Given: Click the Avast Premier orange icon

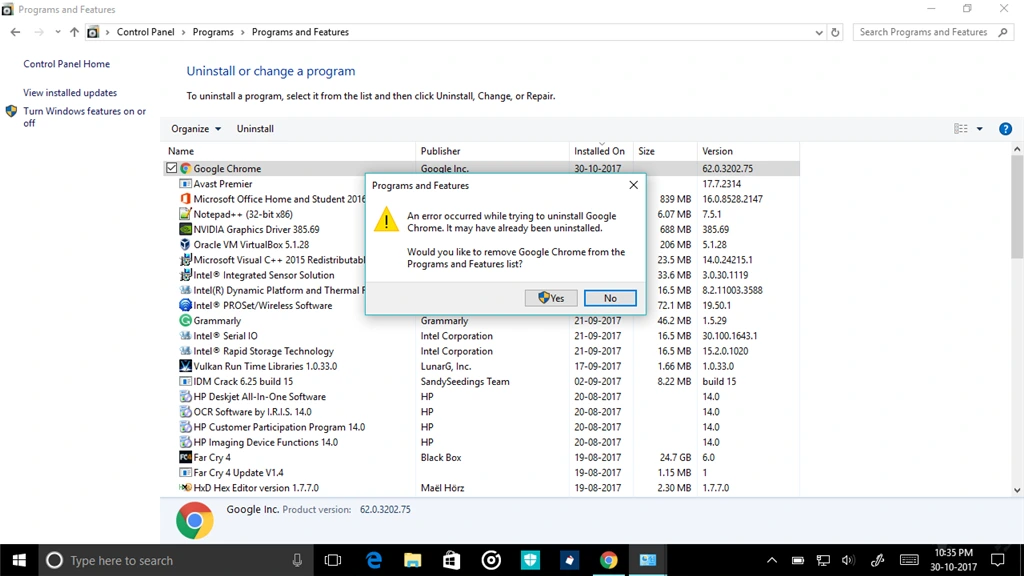Looking at the screenshot, I should pos(184,184).
